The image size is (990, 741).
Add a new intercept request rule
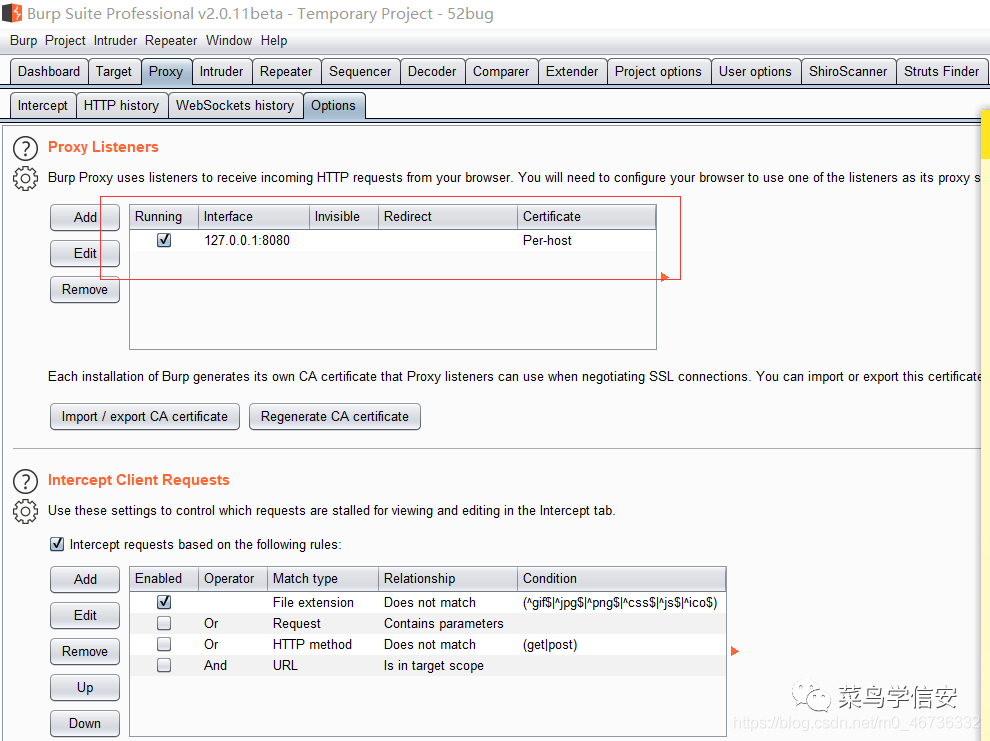coord(85,579)
